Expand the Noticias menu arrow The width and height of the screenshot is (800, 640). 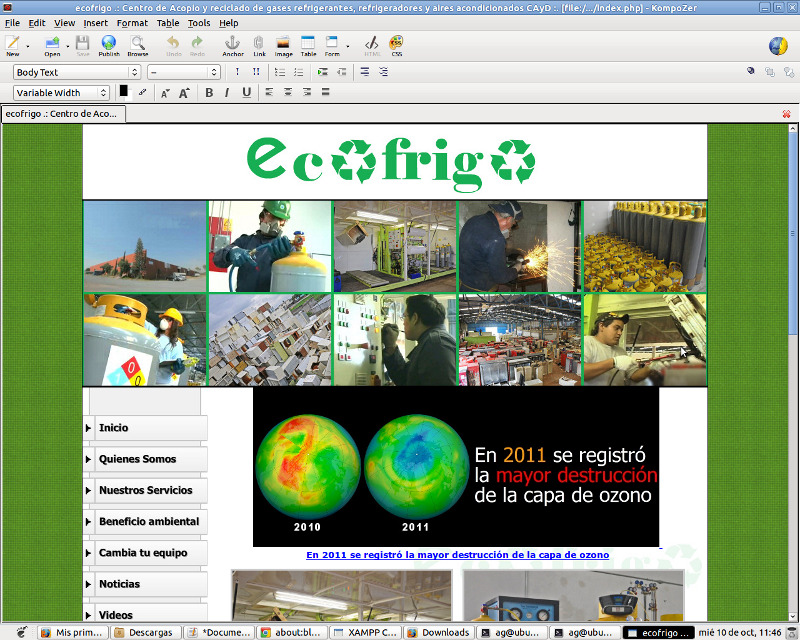(x=88, y=584)
